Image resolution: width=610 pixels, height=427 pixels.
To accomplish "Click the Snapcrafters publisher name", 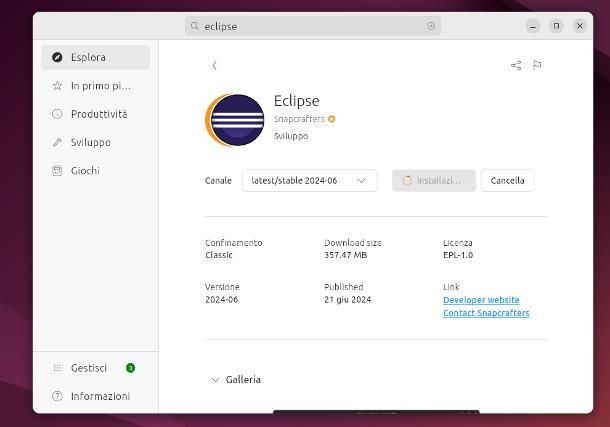I will [299, 119].
